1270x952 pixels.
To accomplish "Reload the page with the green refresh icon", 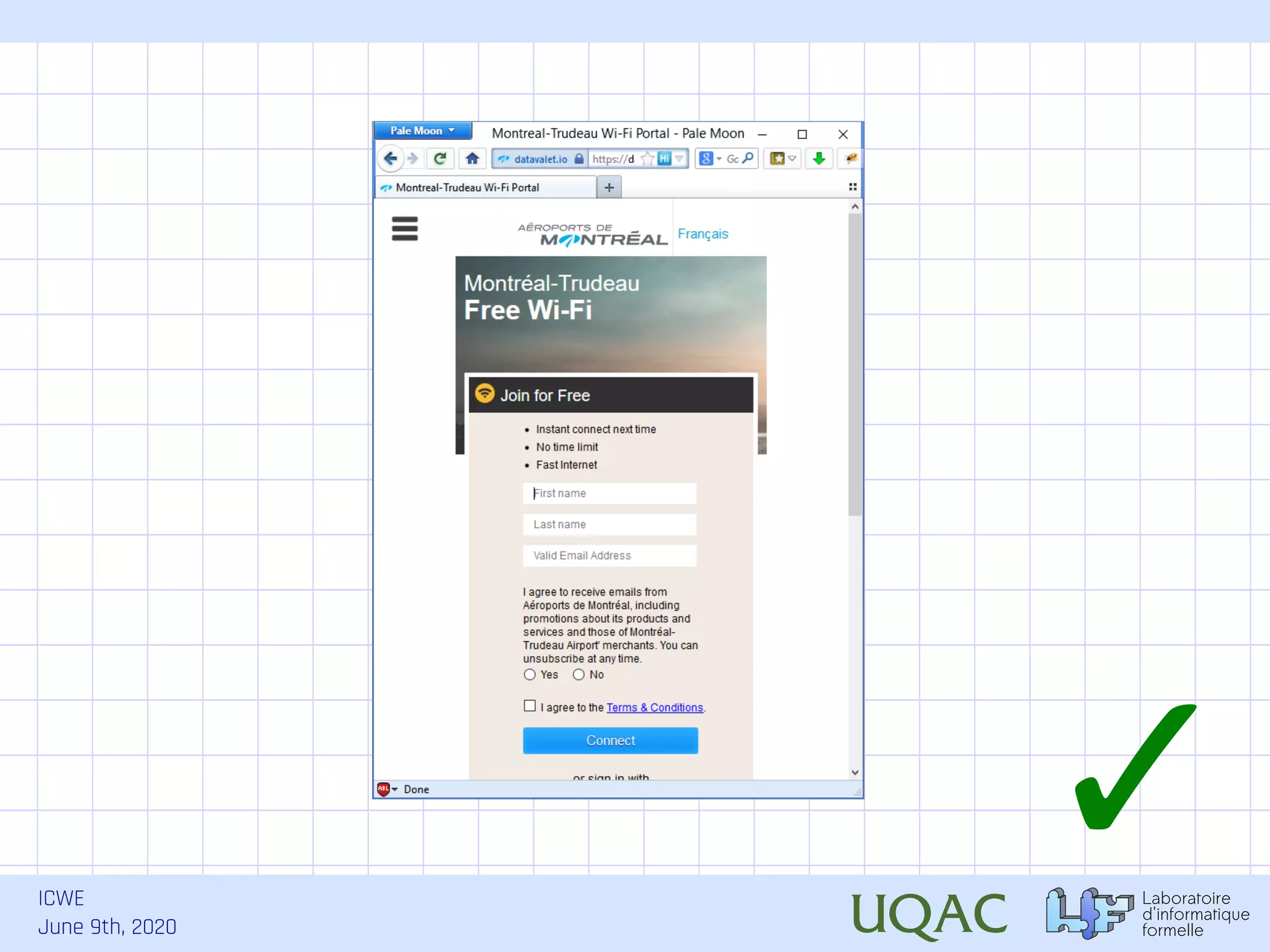I will coord(440,159).
